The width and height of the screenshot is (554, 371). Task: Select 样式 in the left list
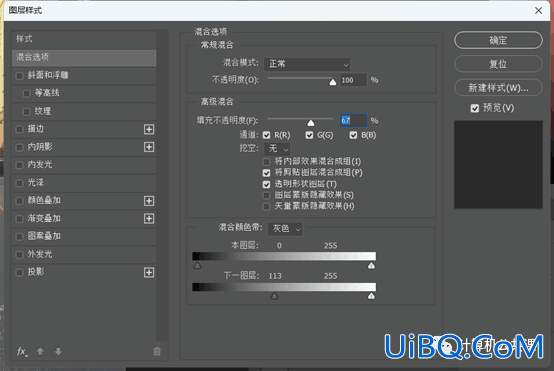(84, 39)
